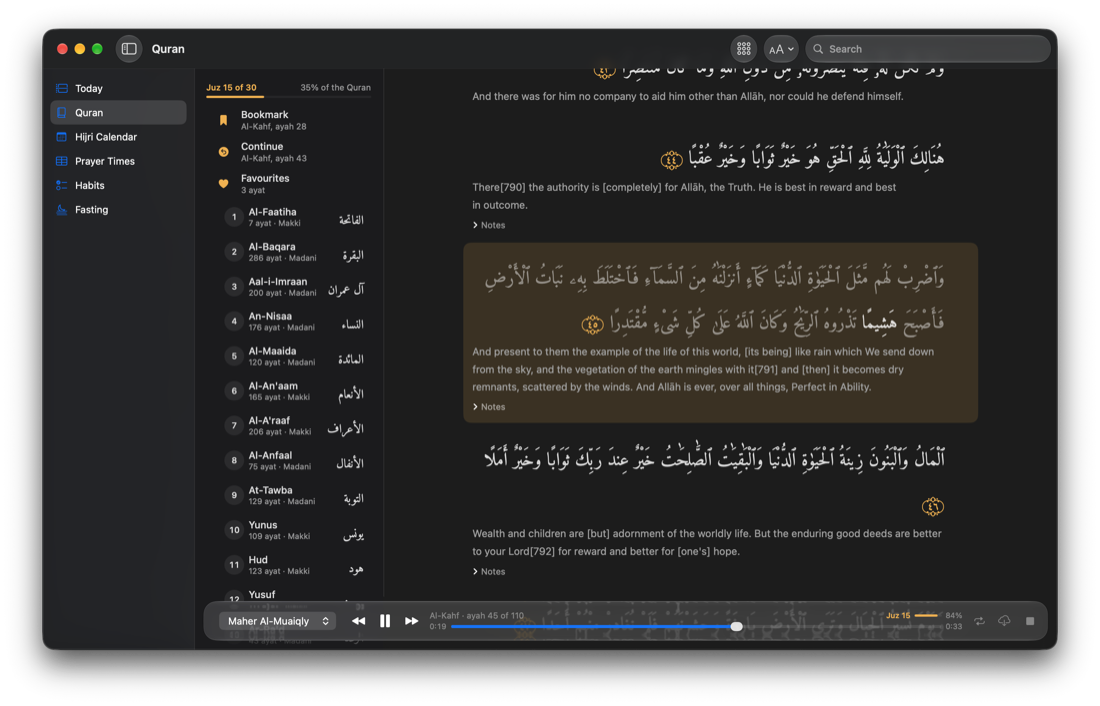Click the audio progress slider knob
Viewport: 1100px width, 706px height.
[737, 627]
